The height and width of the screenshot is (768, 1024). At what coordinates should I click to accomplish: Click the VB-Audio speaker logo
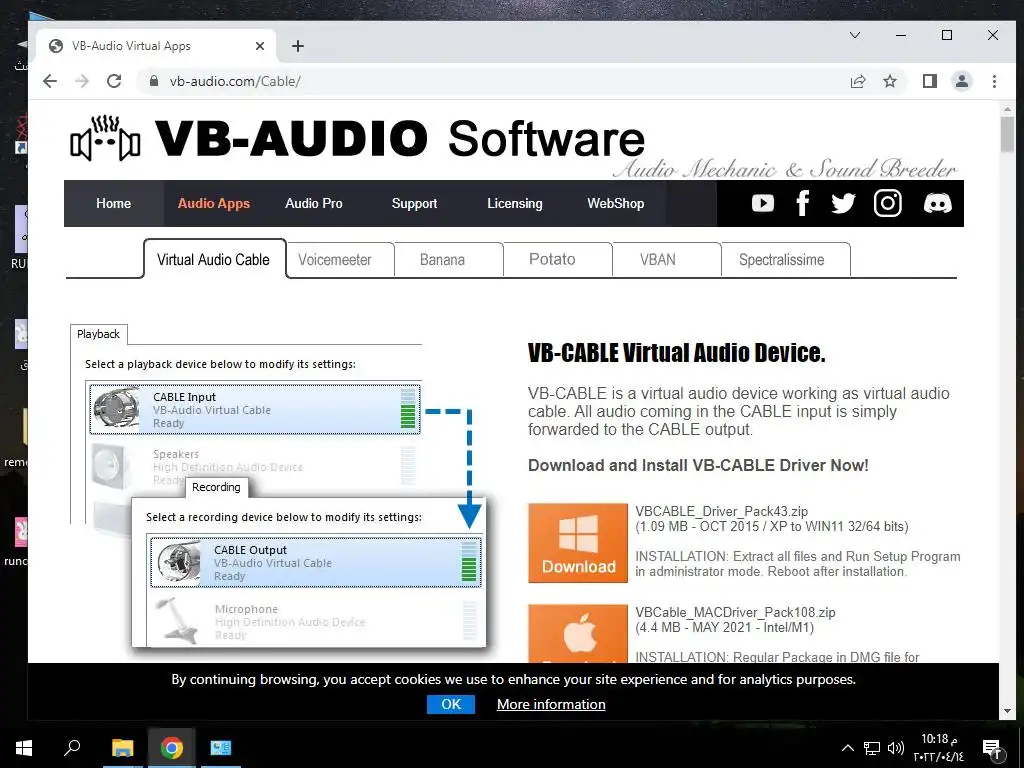[105, 138]
